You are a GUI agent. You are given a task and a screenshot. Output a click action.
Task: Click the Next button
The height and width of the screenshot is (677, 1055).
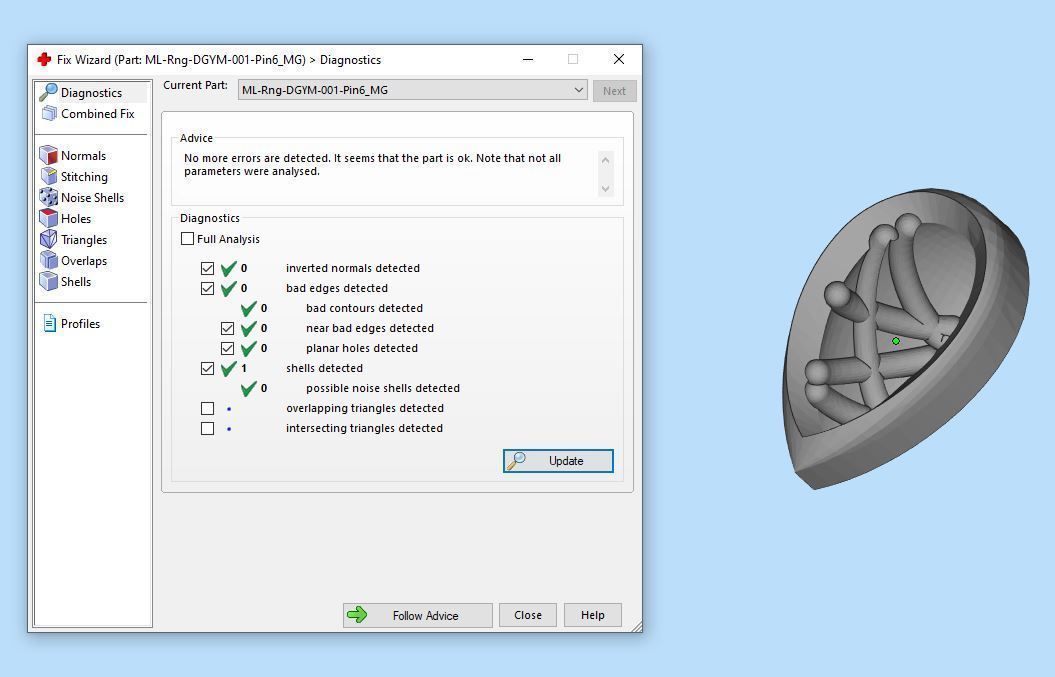(x=614, y=91)
